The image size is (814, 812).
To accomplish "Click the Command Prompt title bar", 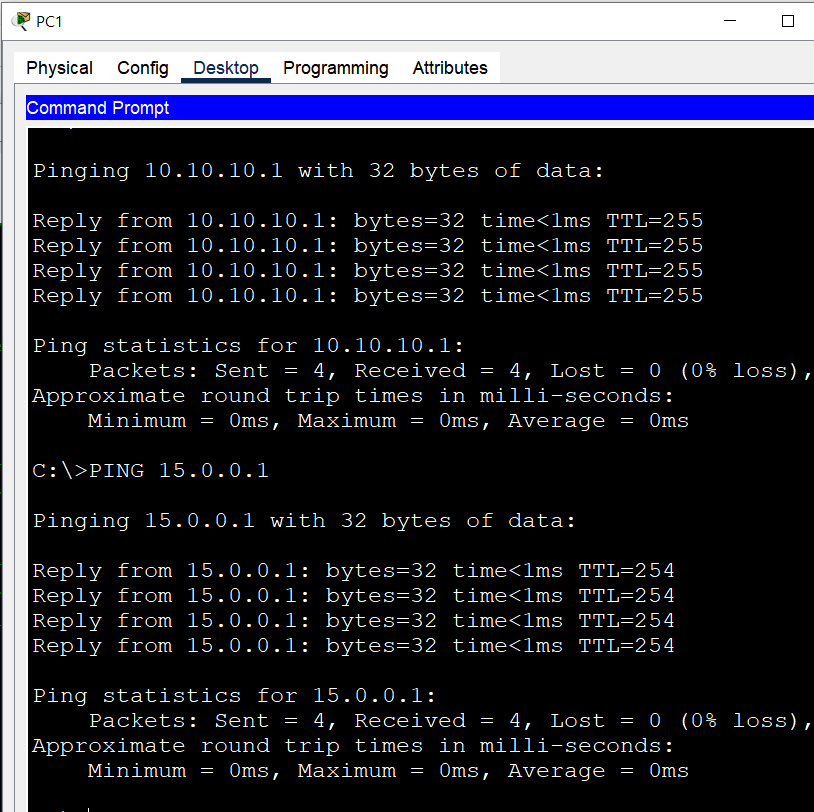I will [x=419, y=108].
